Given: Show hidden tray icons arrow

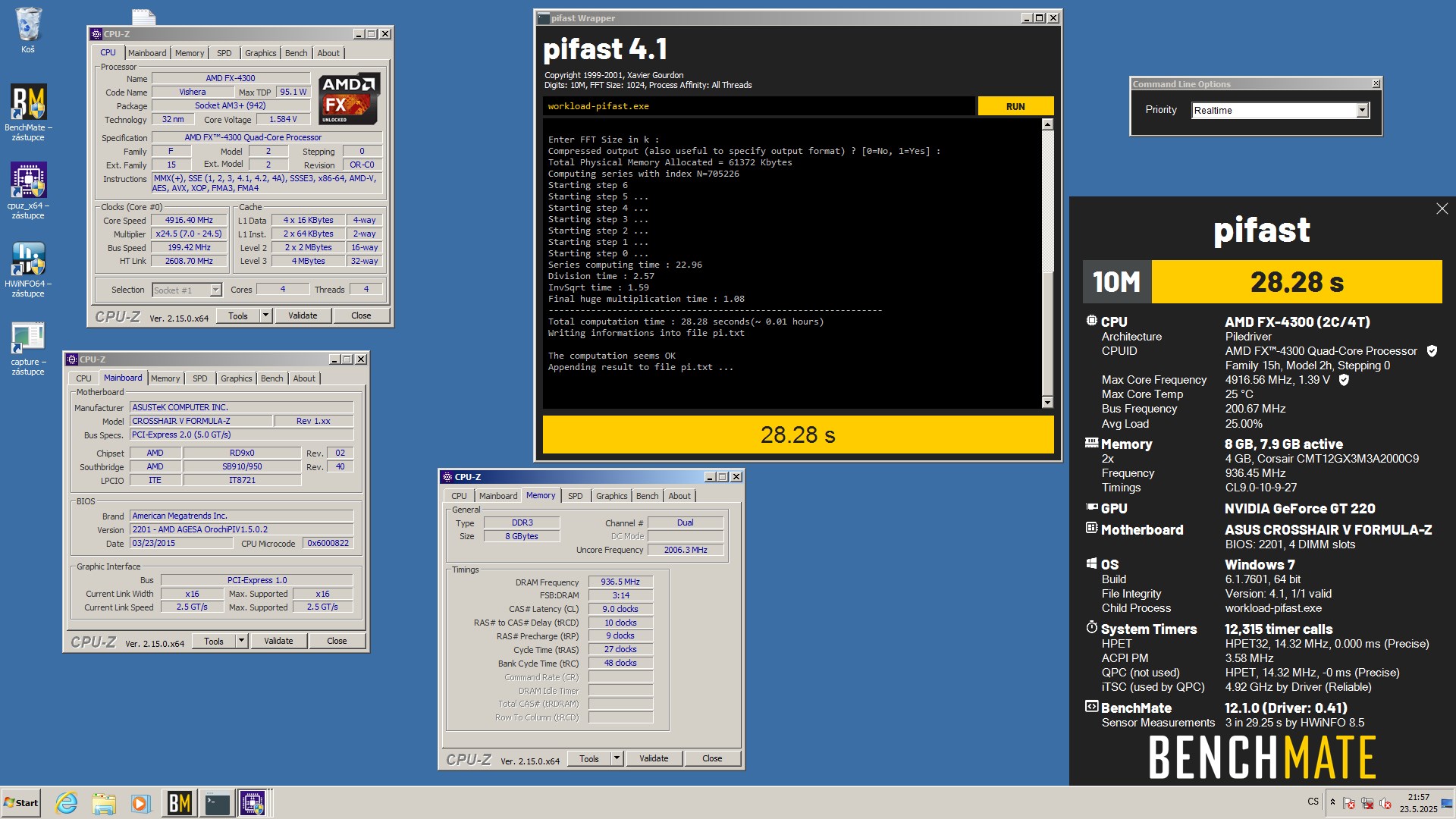Looking at the screenshot, I should click(1332, 802).
